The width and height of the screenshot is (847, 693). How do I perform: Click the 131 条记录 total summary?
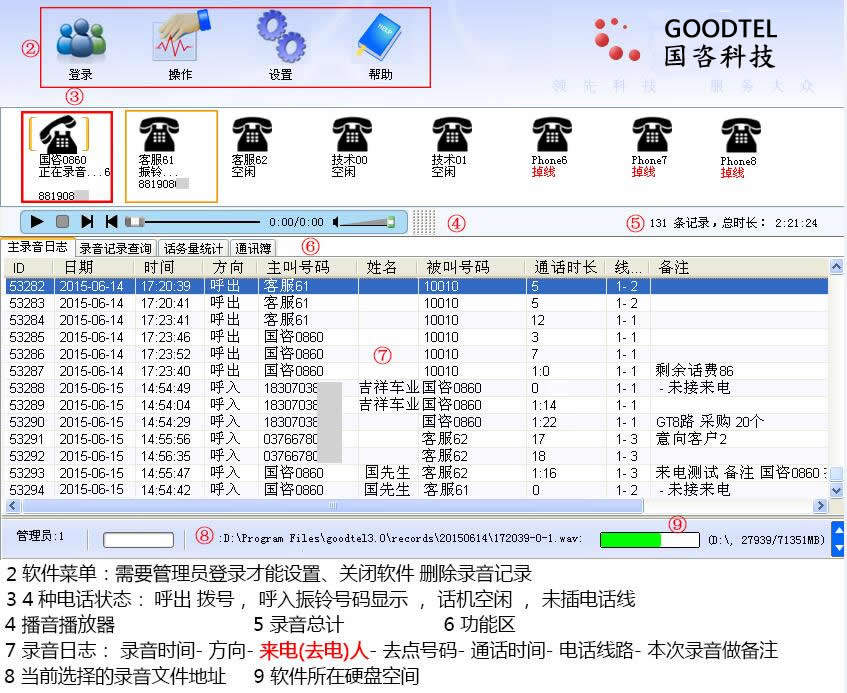(733, 223)
